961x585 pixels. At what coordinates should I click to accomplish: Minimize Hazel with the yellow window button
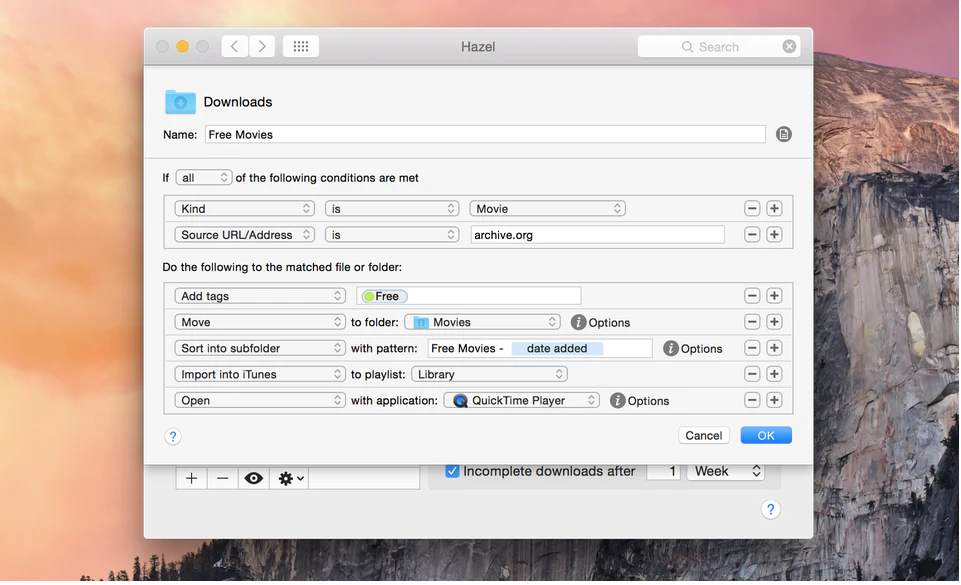[183, 47]
